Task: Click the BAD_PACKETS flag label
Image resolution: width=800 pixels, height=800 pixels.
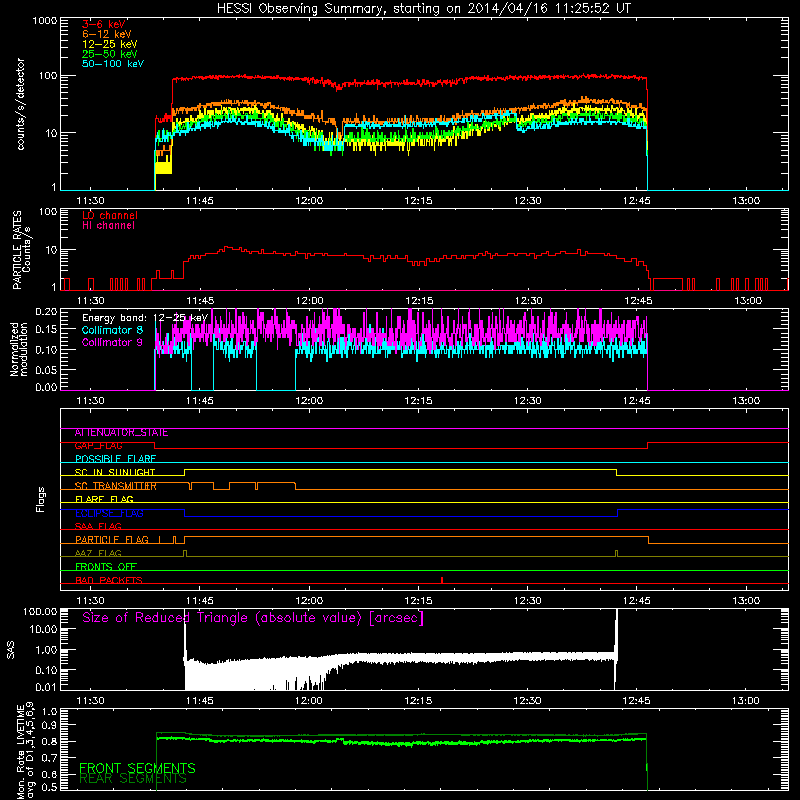Action: (x=109, y=581)
